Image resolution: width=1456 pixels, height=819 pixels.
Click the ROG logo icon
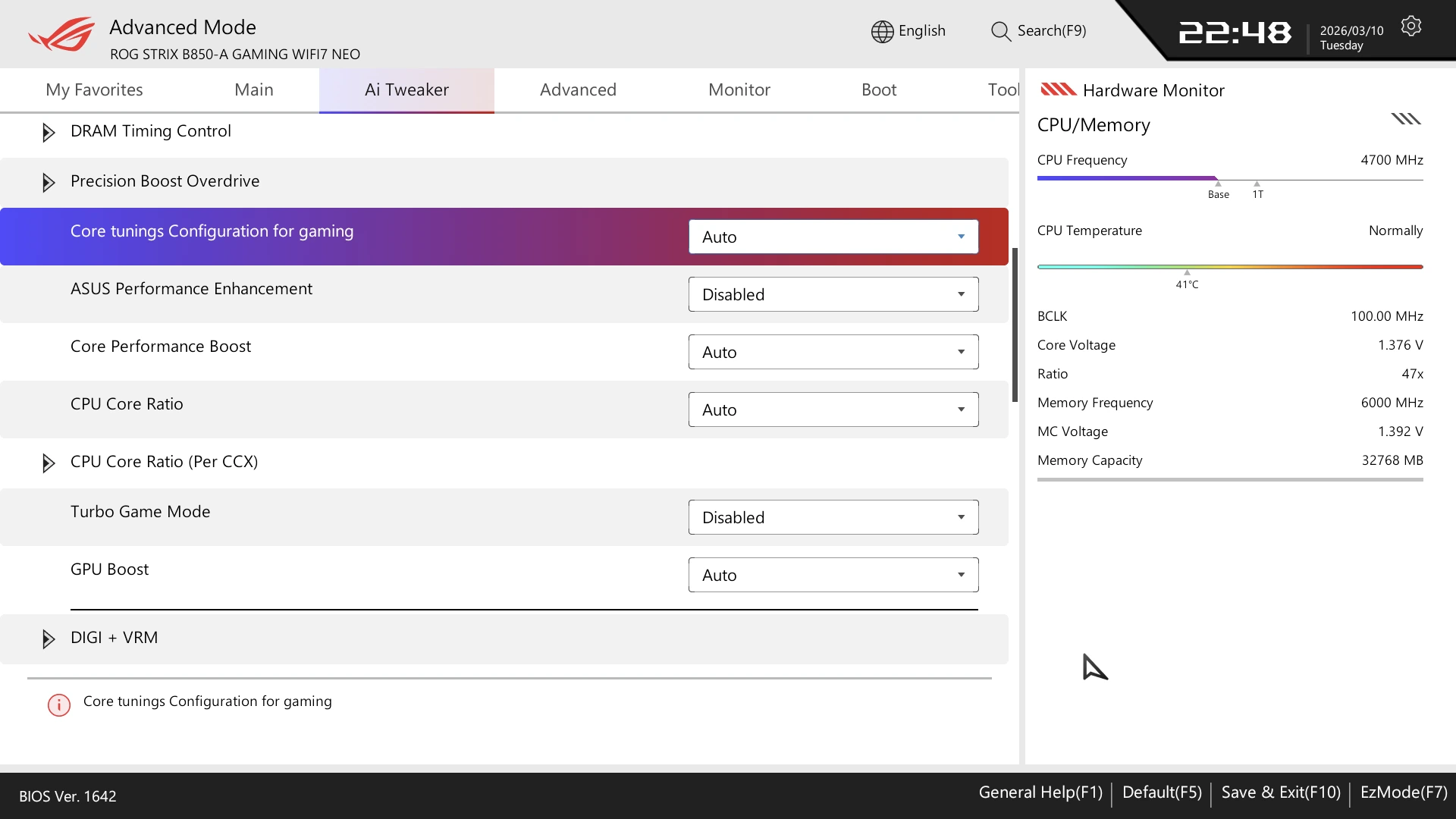(62, 34)
